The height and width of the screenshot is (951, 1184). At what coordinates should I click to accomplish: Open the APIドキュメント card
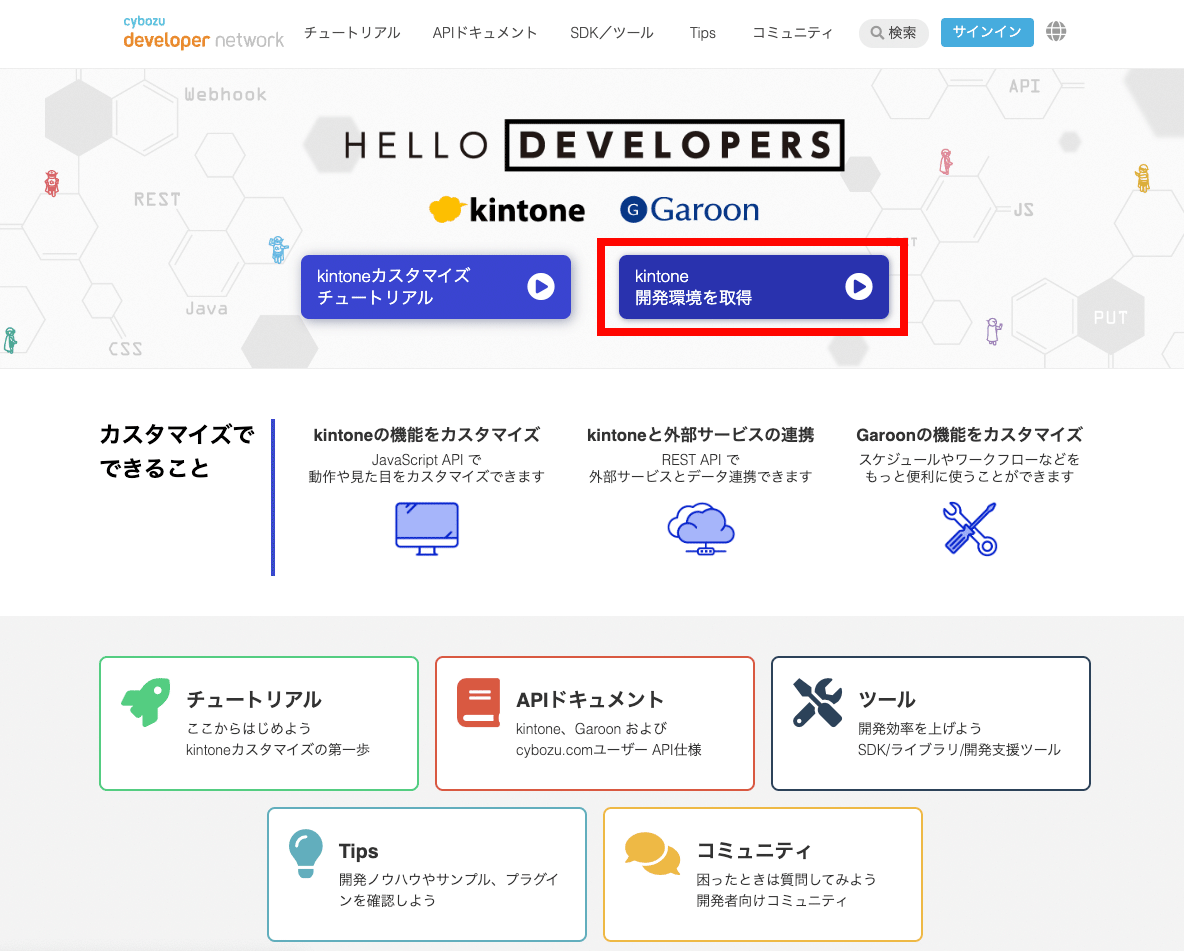click(x=595, y=724)
